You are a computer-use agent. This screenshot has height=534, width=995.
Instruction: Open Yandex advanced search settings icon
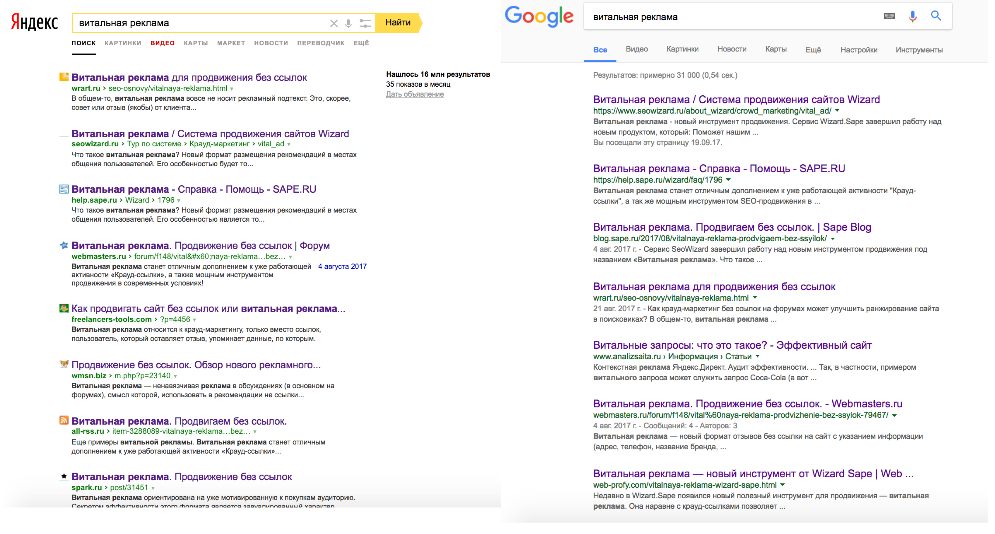pos(365,23)
